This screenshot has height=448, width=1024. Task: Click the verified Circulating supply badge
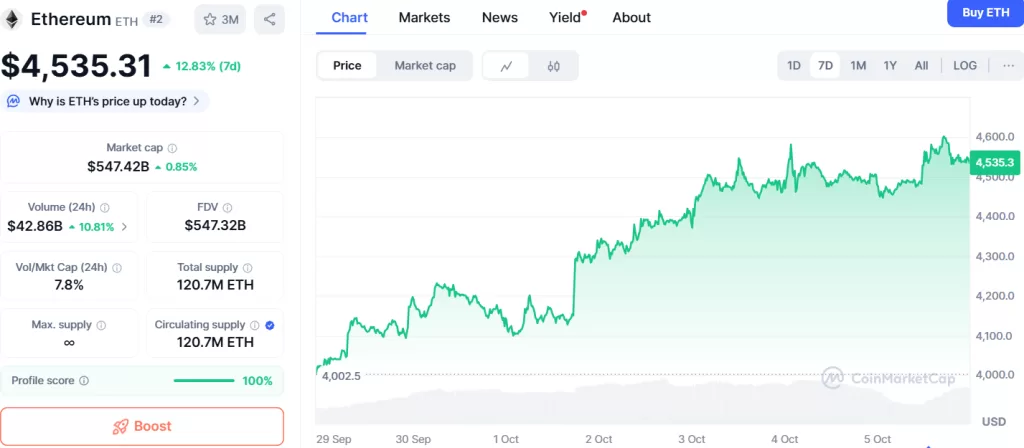(271, 325)
